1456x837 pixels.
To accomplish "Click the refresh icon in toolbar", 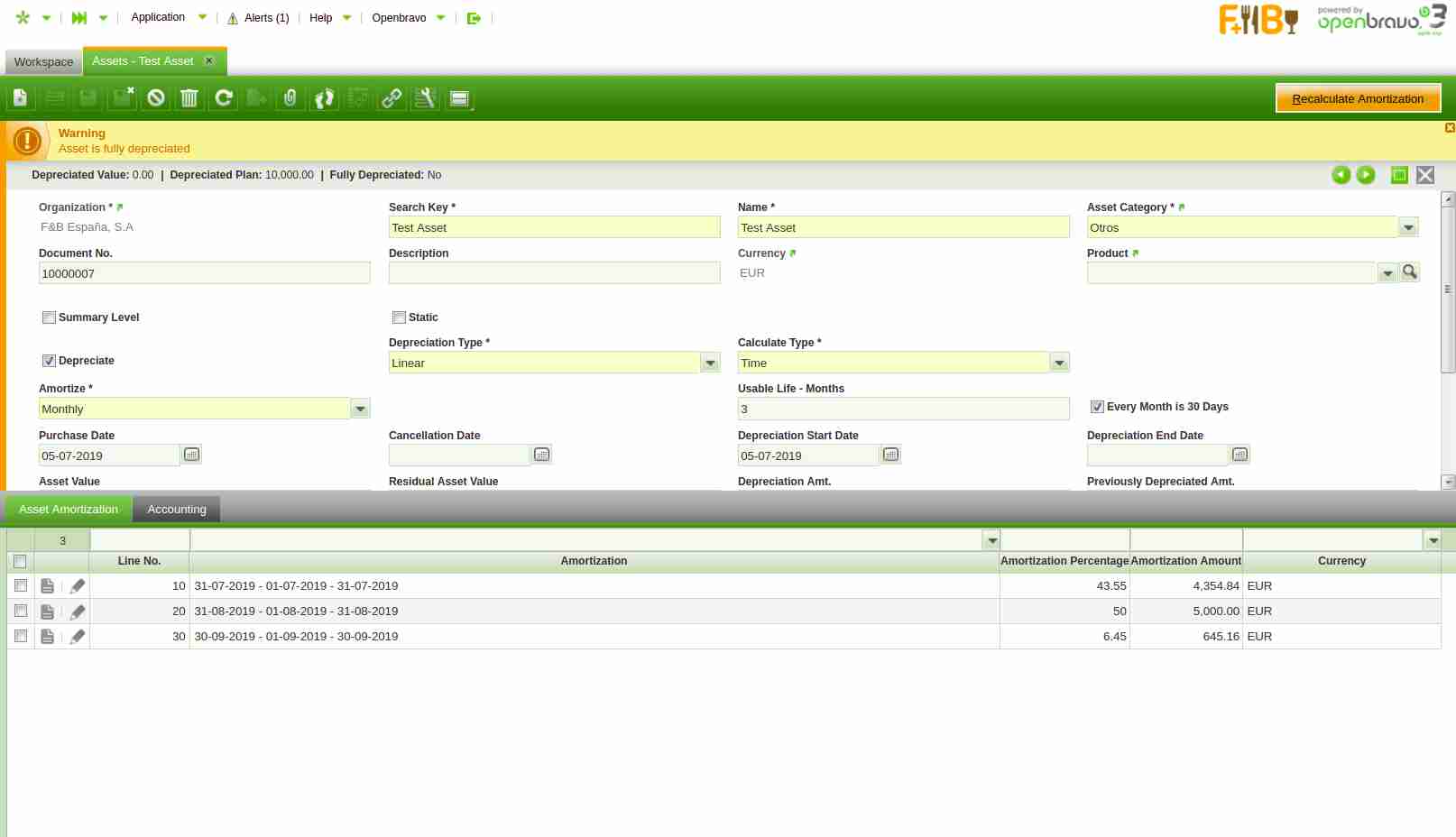I will pyautogui.click(x=224, y=98).
